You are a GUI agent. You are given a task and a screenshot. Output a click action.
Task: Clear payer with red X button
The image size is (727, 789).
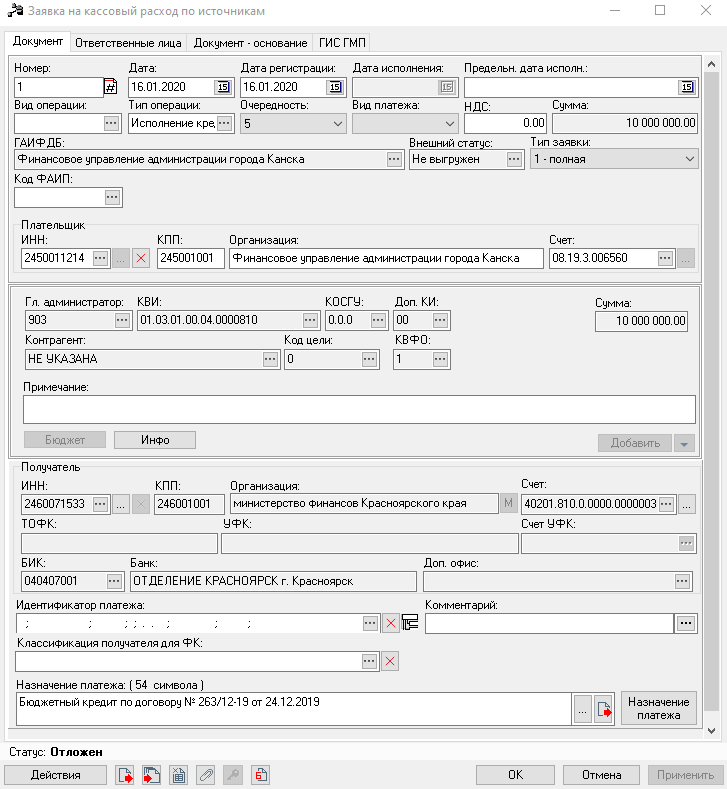pyautogui.click(x=141, y=258)
